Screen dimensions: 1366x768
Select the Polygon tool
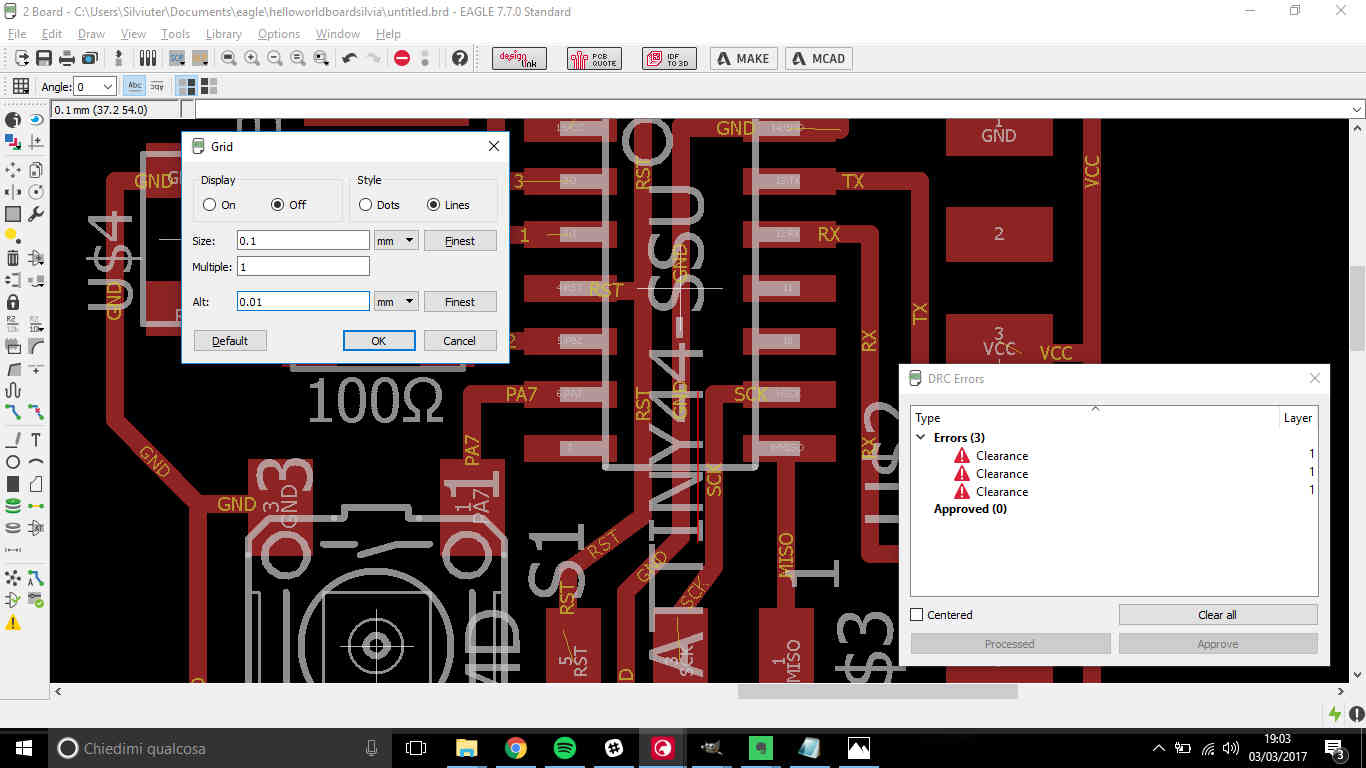pyautogui.click(x=36, y=484)
